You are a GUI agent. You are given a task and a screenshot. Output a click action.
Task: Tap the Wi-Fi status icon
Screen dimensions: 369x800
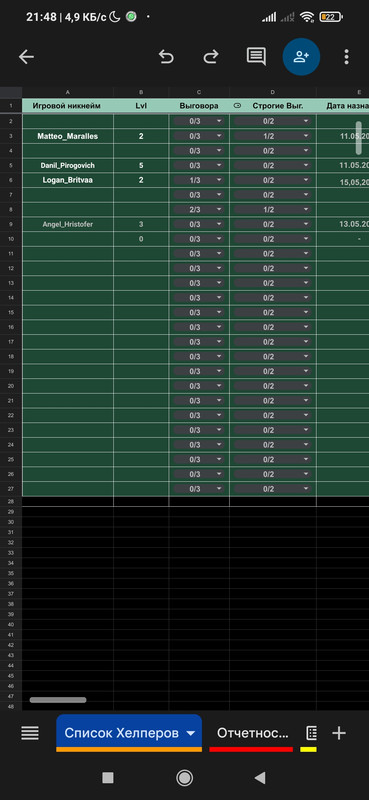pos(307,17)
